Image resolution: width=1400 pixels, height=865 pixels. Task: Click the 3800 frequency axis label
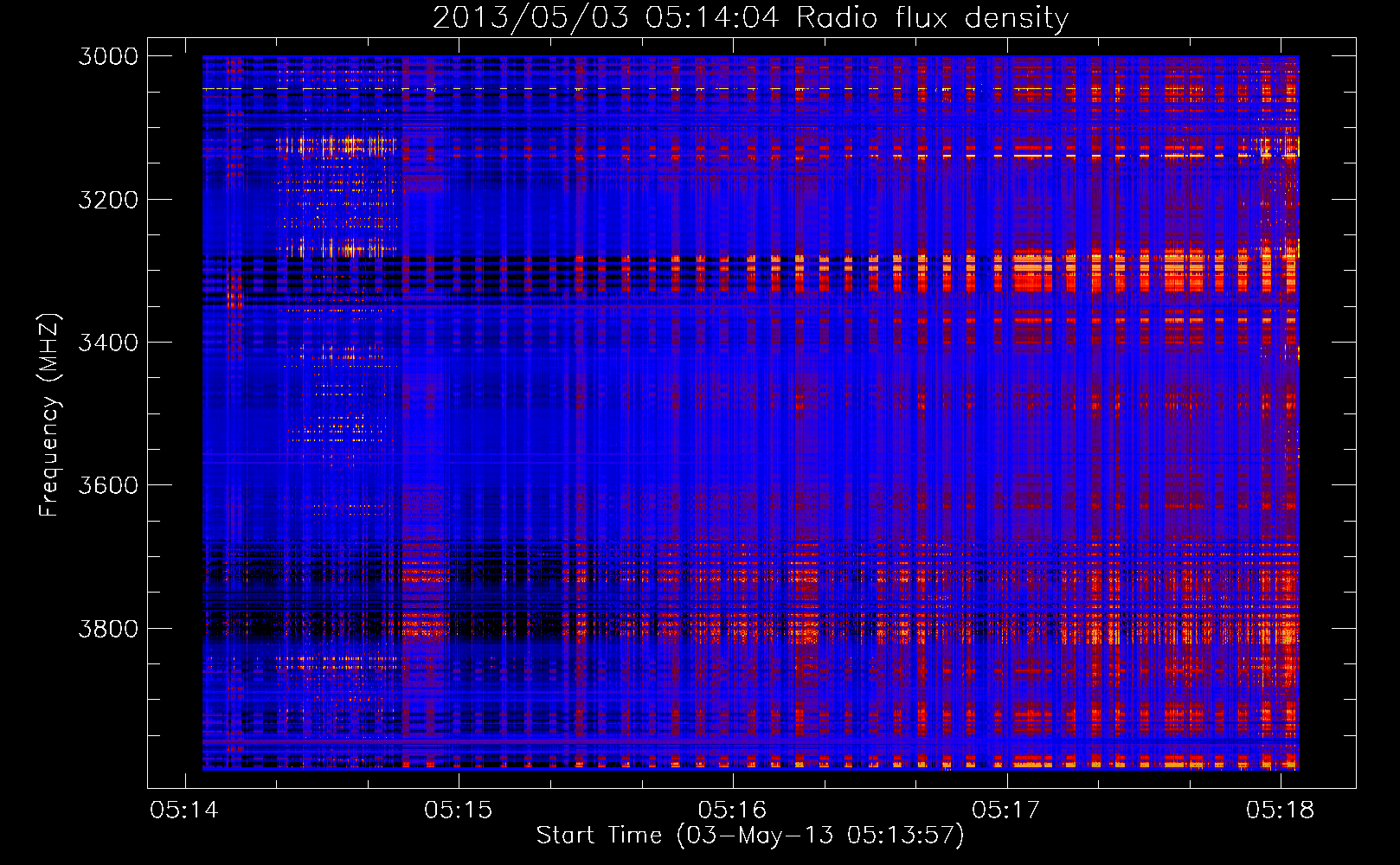click(x=108, y=628)
